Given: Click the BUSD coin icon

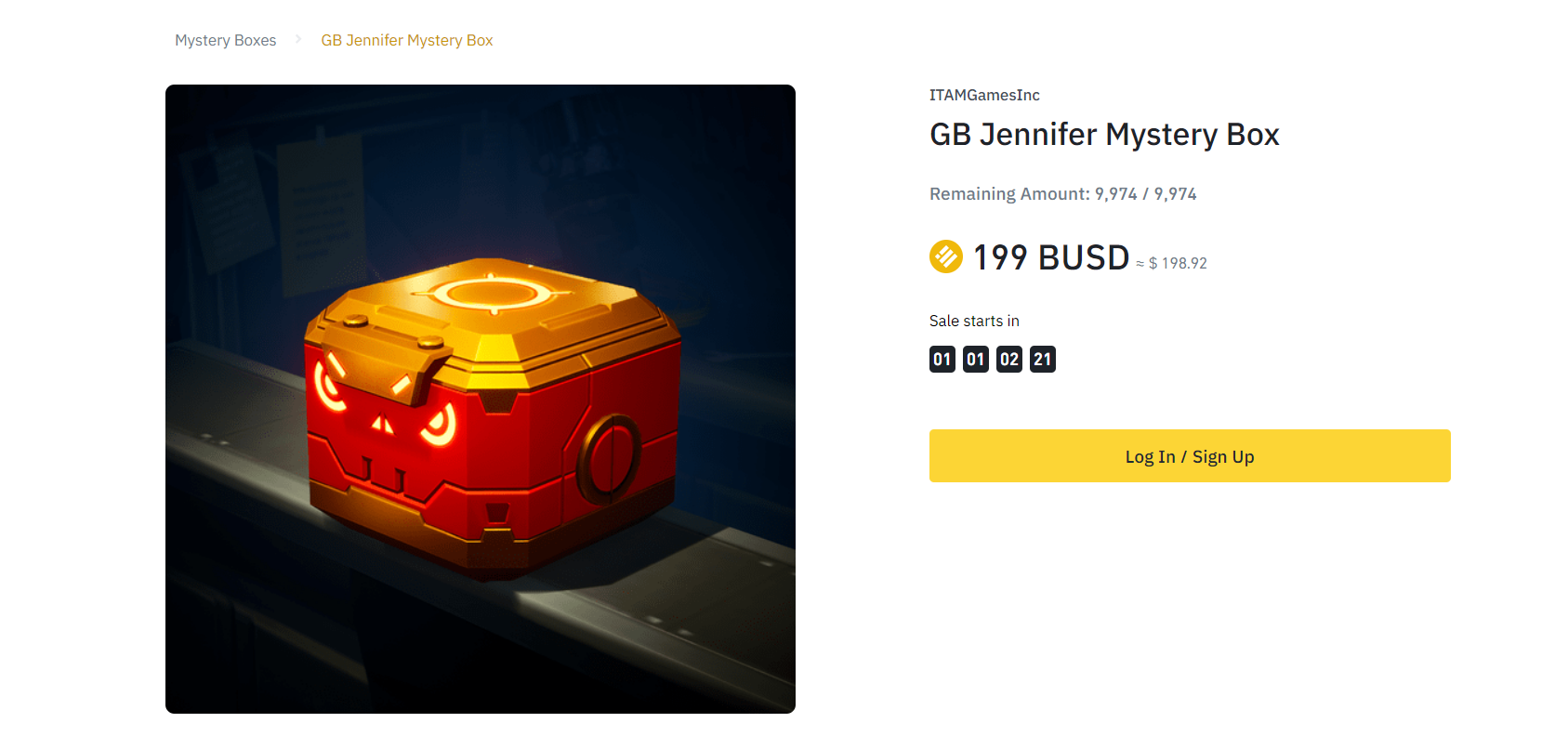Looking at the screenshot, I should click(x=946, y=256).
